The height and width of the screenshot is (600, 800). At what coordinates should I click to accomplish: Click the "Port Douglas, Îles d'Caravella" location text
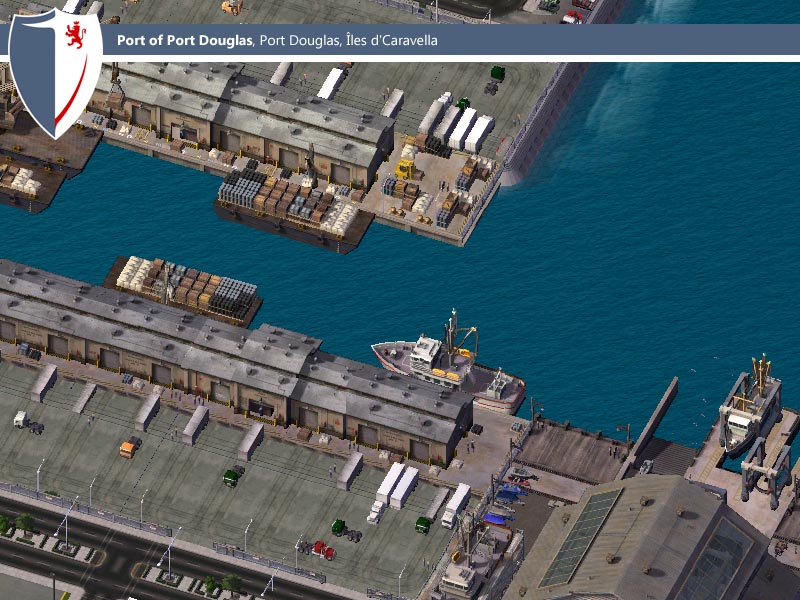click(x=348, y=40)
